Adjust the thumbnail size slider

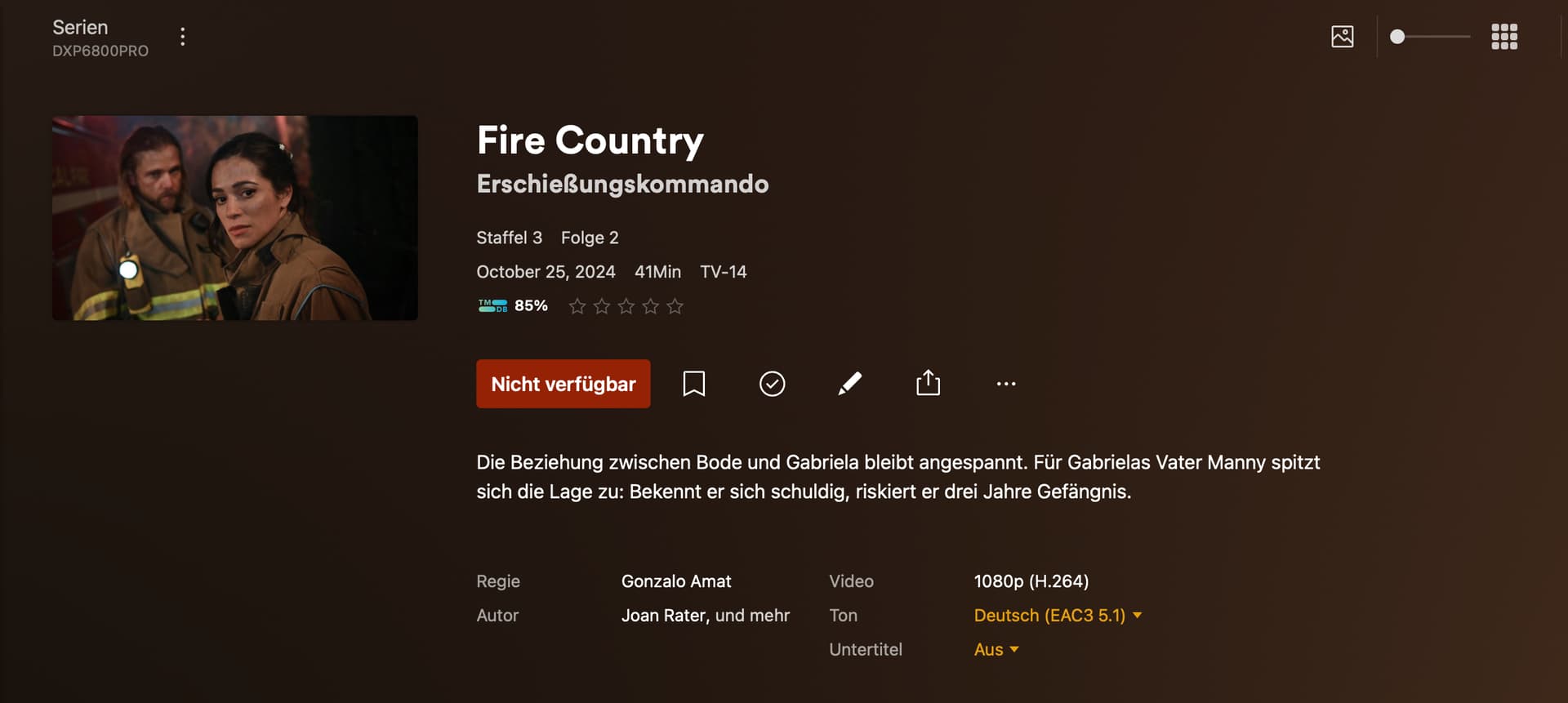coord(1429,37)
